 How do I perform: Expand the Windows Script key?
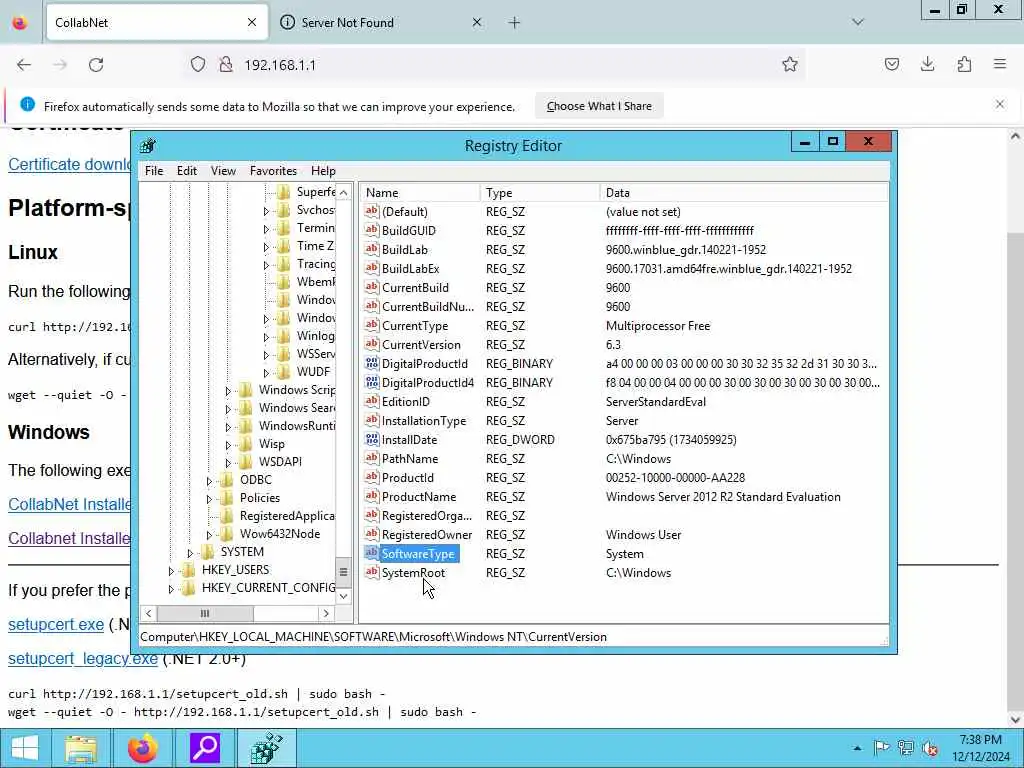[x=228, y=391]
